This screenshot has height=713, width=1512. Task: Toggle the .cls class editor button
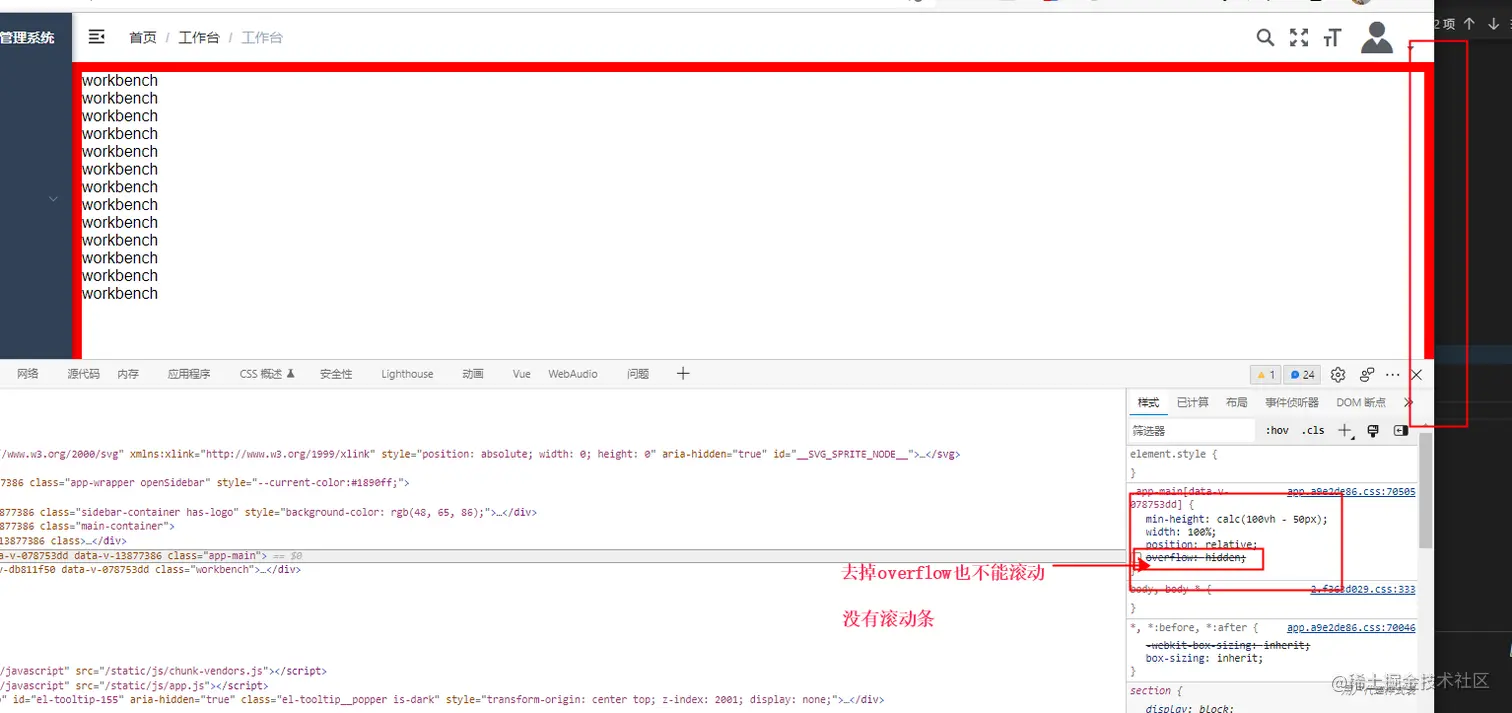click(x=1313, y=431)
